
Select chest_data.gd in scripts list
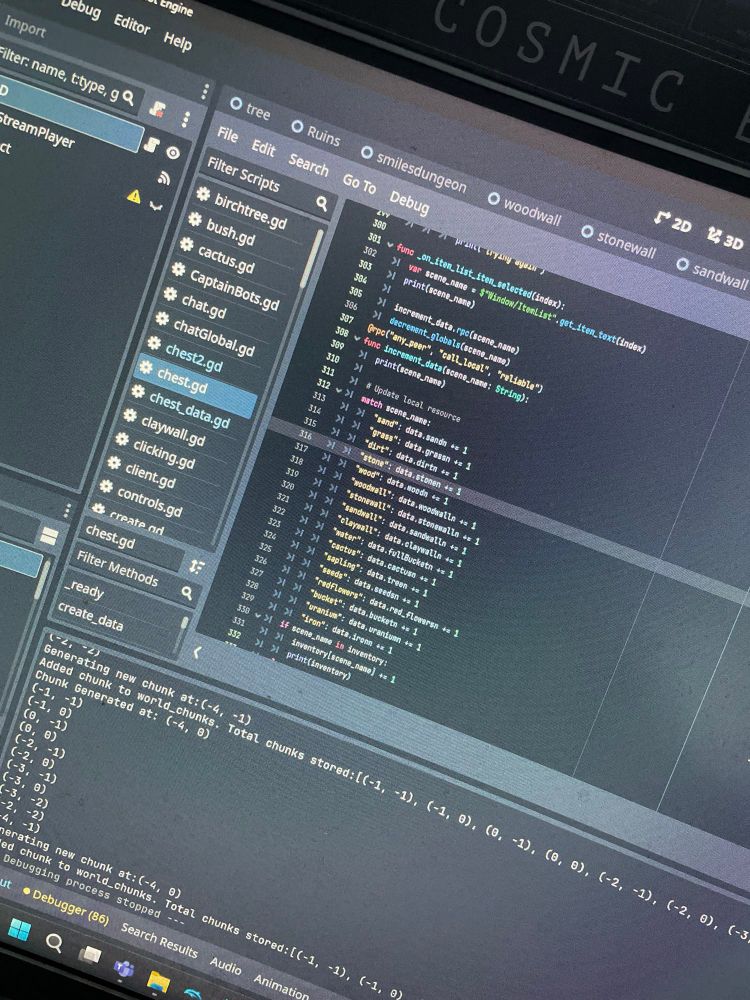pos(189,411)
